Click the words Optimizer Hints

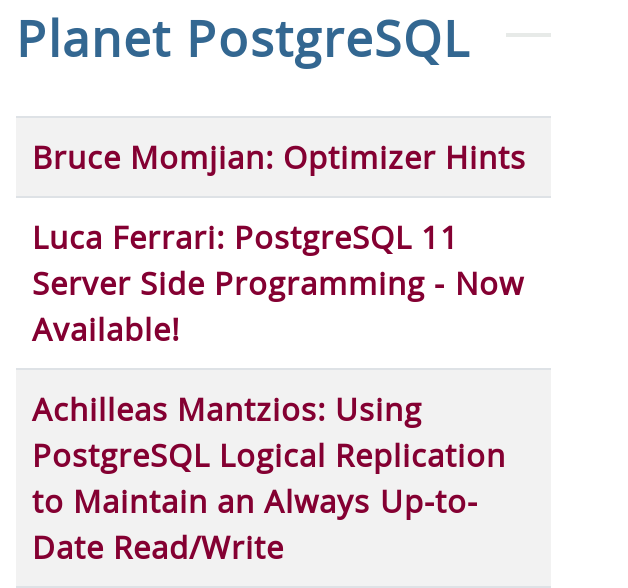pos(405,158)
